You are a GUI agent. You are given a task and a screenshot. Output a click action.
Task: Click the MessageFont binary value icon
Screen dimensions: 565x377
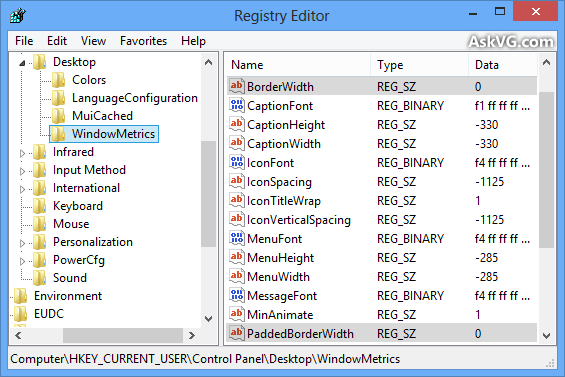tap(237, 296)
